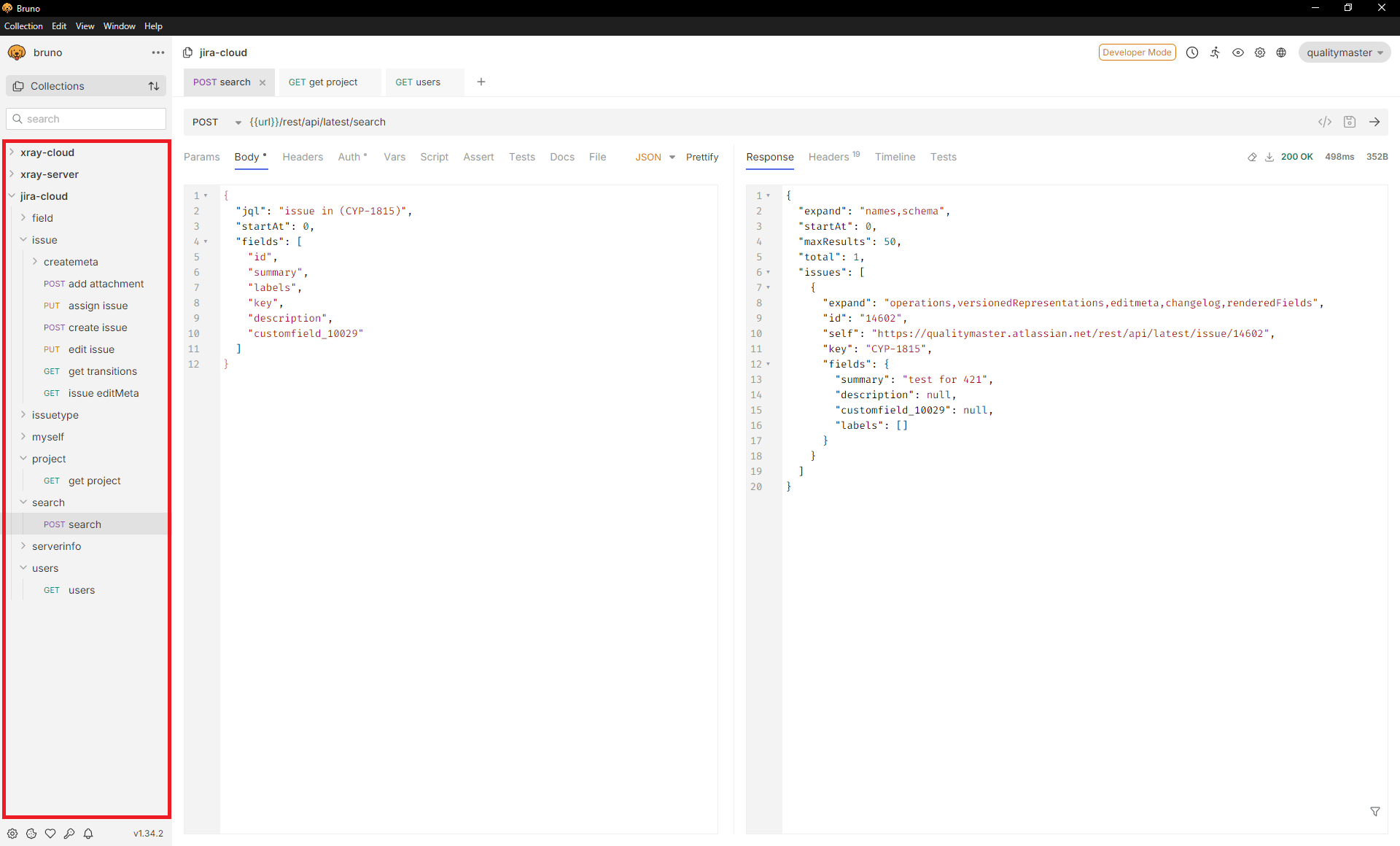The width and height of the screenshot is (1400, 846).
Task: Open the Collection menu
Action: pyautogui.click(x=23, y=26)
